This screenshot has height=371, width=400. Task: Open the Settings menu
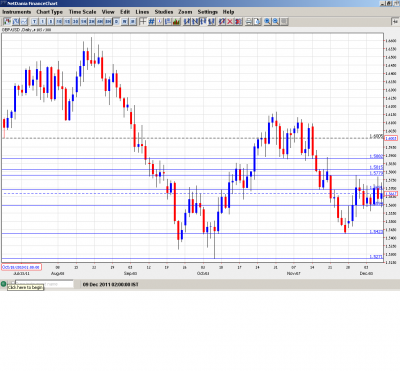207,12
